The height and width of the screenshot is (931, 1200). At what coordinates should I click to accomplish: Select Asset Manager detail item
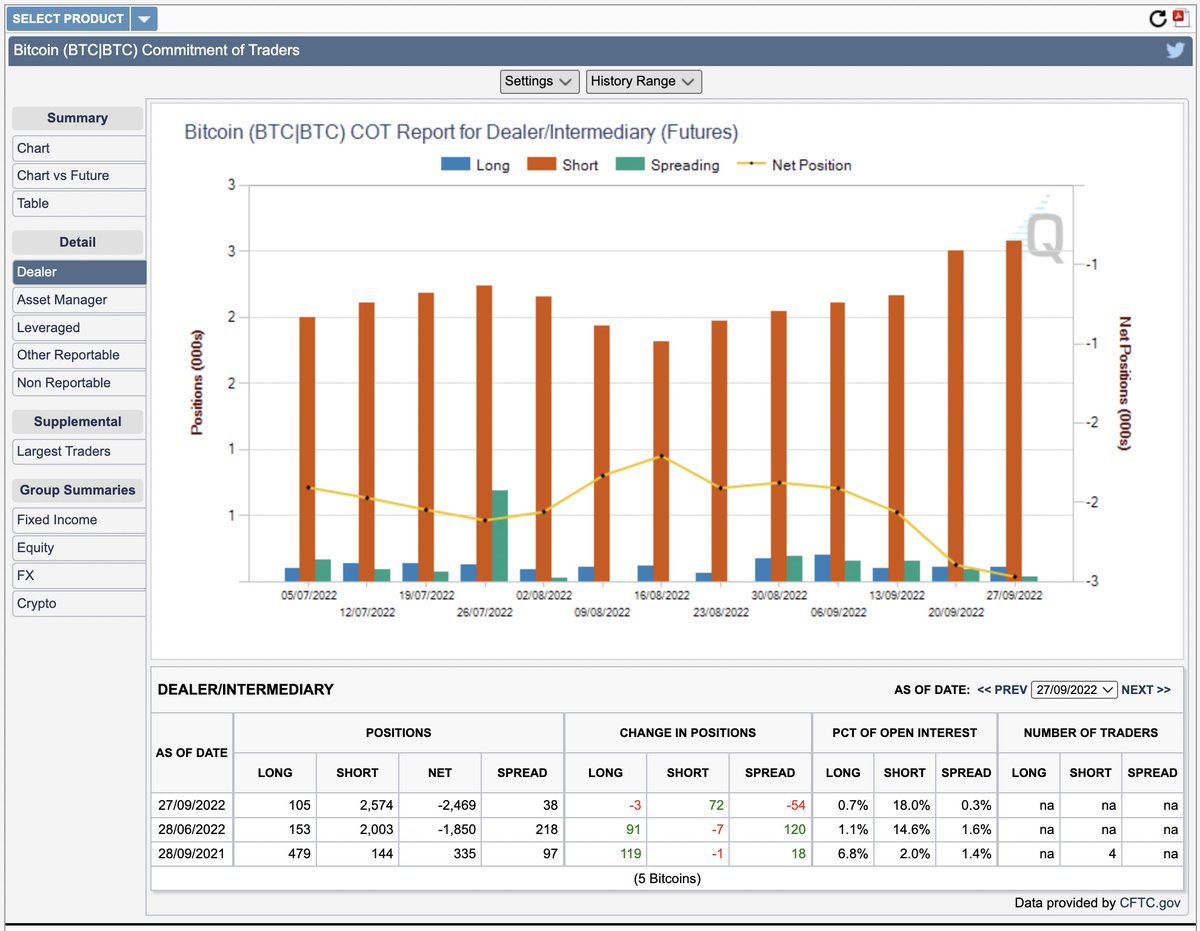point(79,300)
